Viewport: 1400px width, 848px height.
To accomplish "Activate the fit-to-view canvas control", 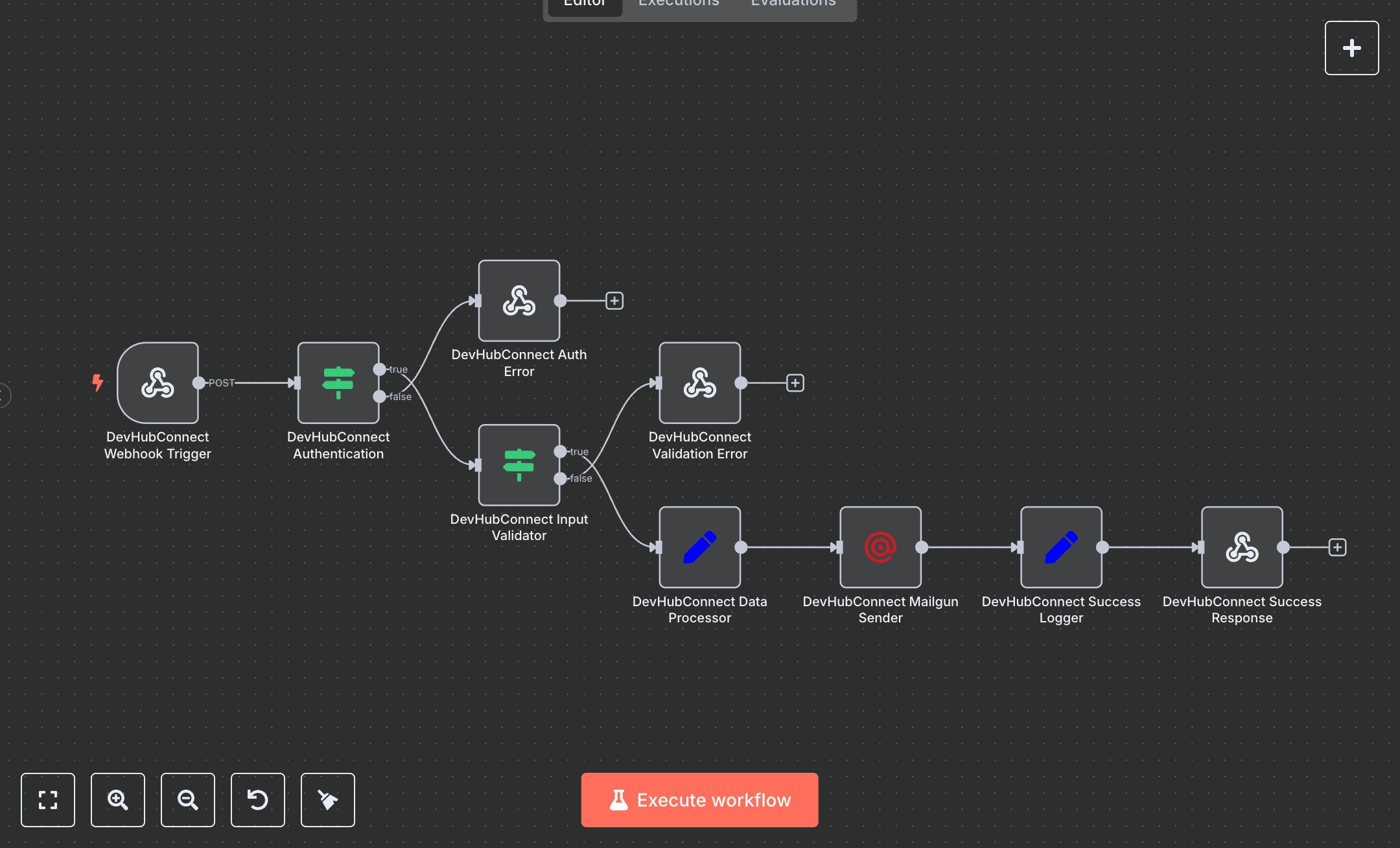I will pos(47,800).
